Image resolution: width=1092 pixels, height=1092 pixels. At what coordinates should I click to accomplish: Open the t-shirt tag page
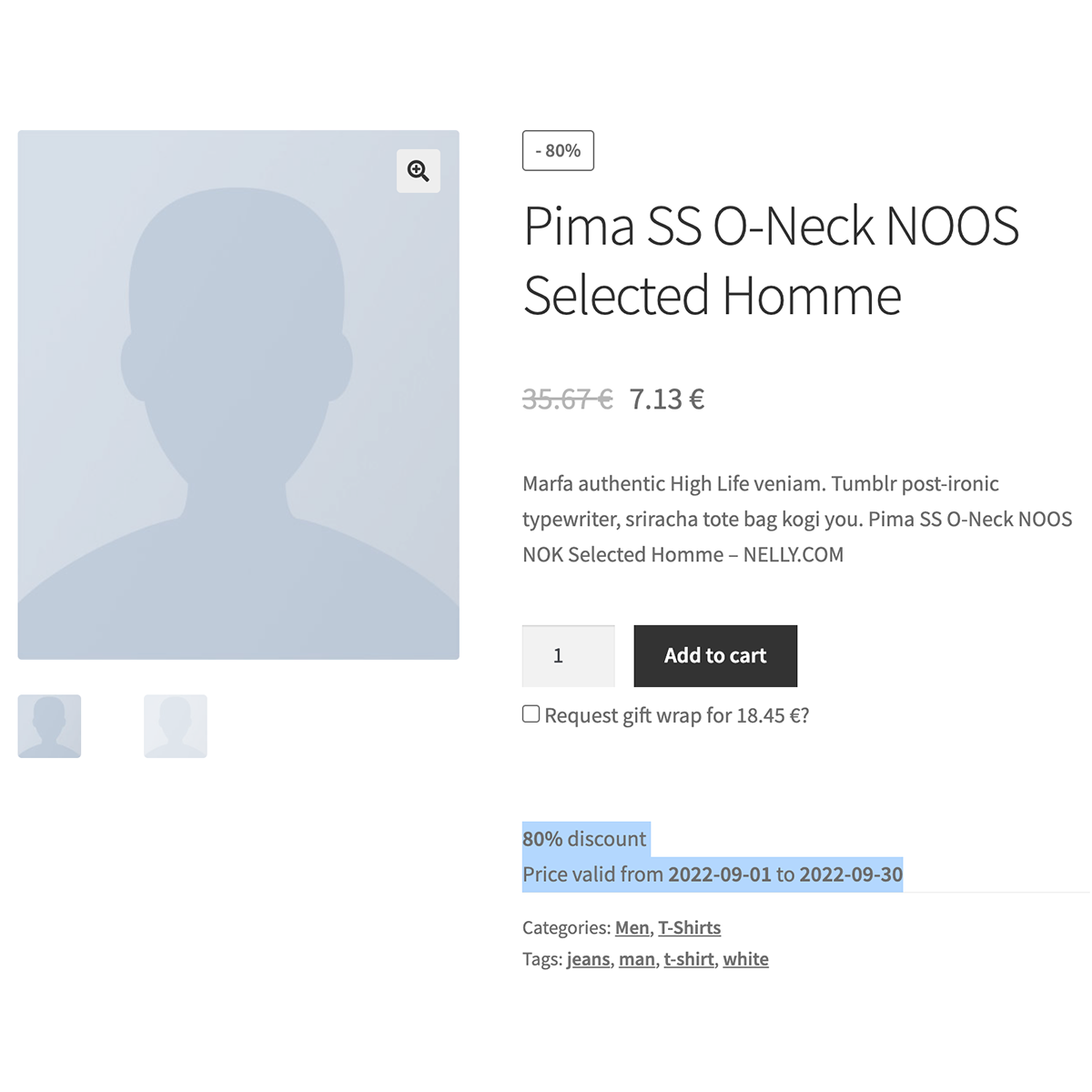(x=688, y=958)
